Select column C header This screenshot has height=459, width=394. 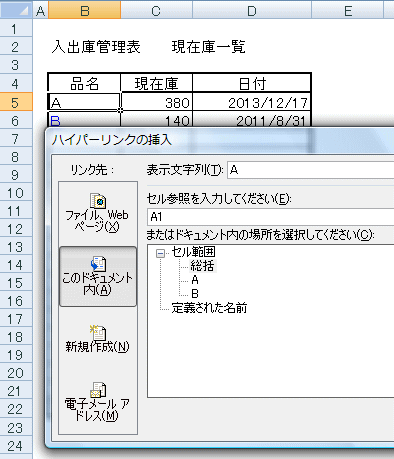pyautogui.click(x=156, y=11)
